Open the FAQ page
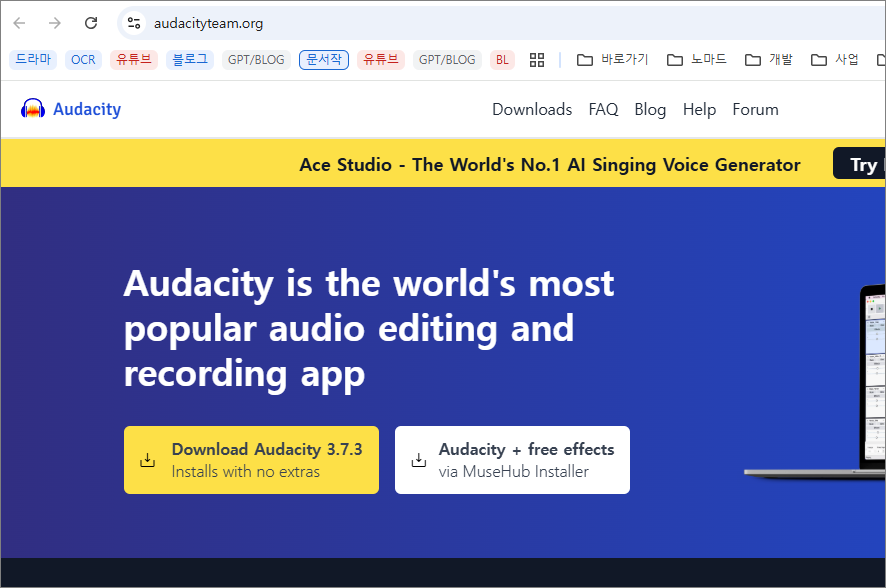 pyautogui.click(x=603, y=109)
